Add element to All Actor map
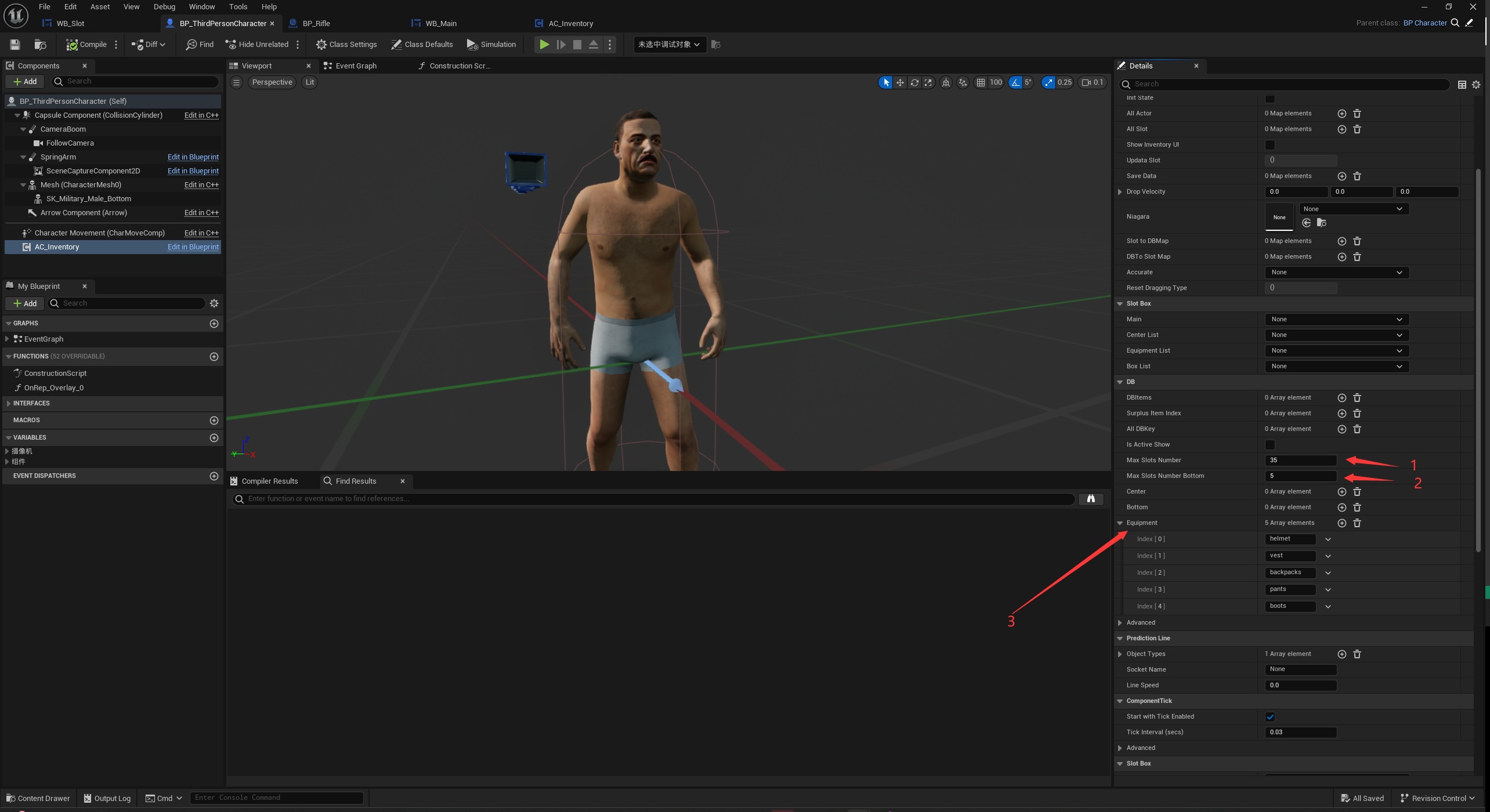This screenshot has height=812, width=1490. [x=1341, y=114]
